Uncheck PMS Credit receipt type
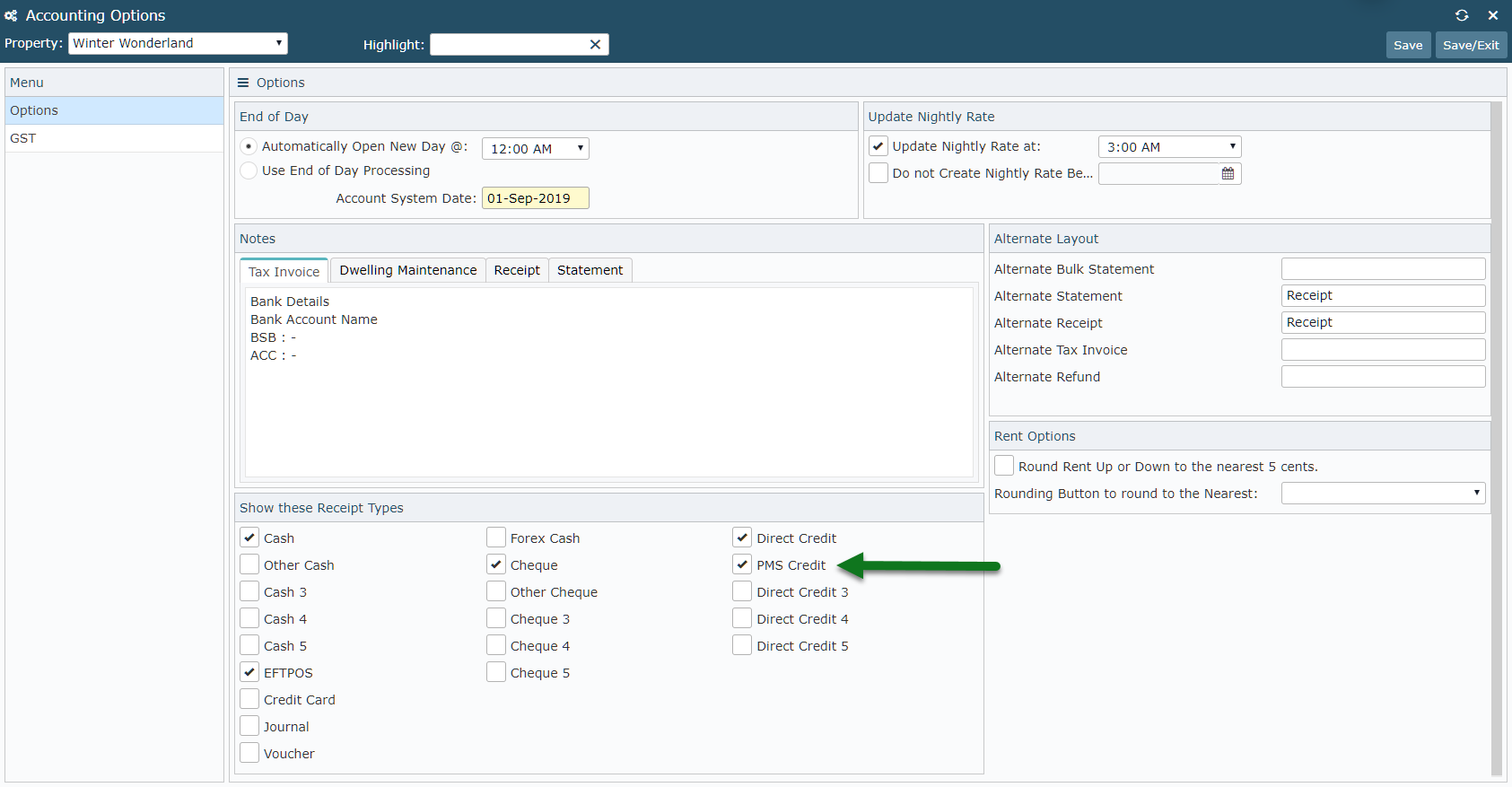The height and width of the screenshot is (787, 1512). click(742, 565)
